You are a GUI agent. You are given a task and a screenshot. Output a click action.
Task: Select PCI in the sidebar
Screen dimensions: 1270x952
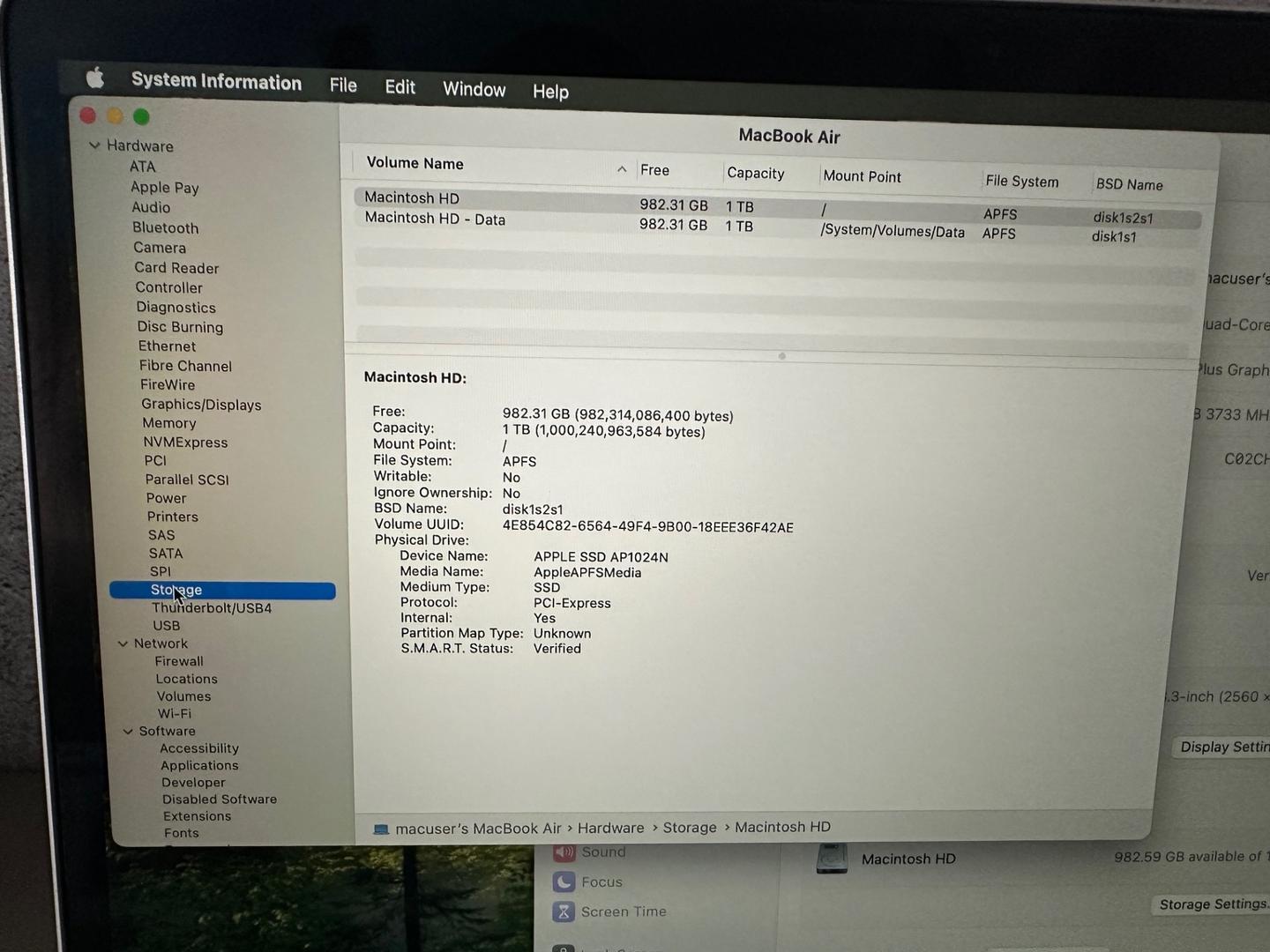pos(155,460)
